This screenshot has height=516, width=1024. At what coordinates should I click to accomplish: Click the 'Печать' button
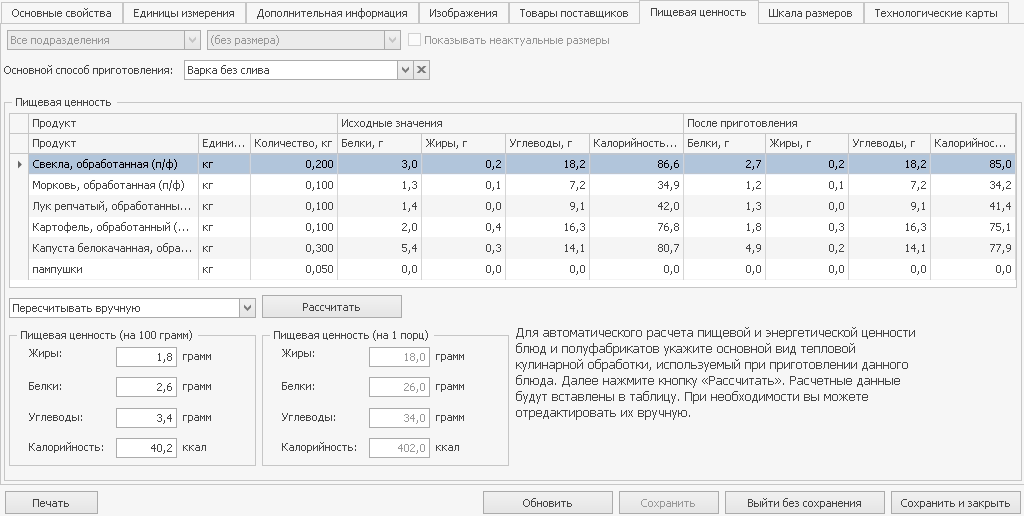pos(51,503)
